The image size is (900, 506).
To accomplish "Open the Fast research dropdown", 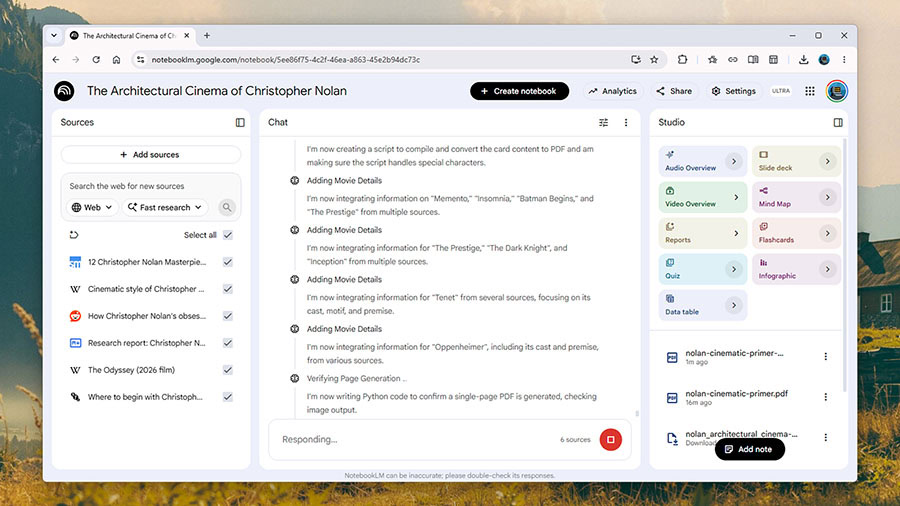I will tap(165, 207).
